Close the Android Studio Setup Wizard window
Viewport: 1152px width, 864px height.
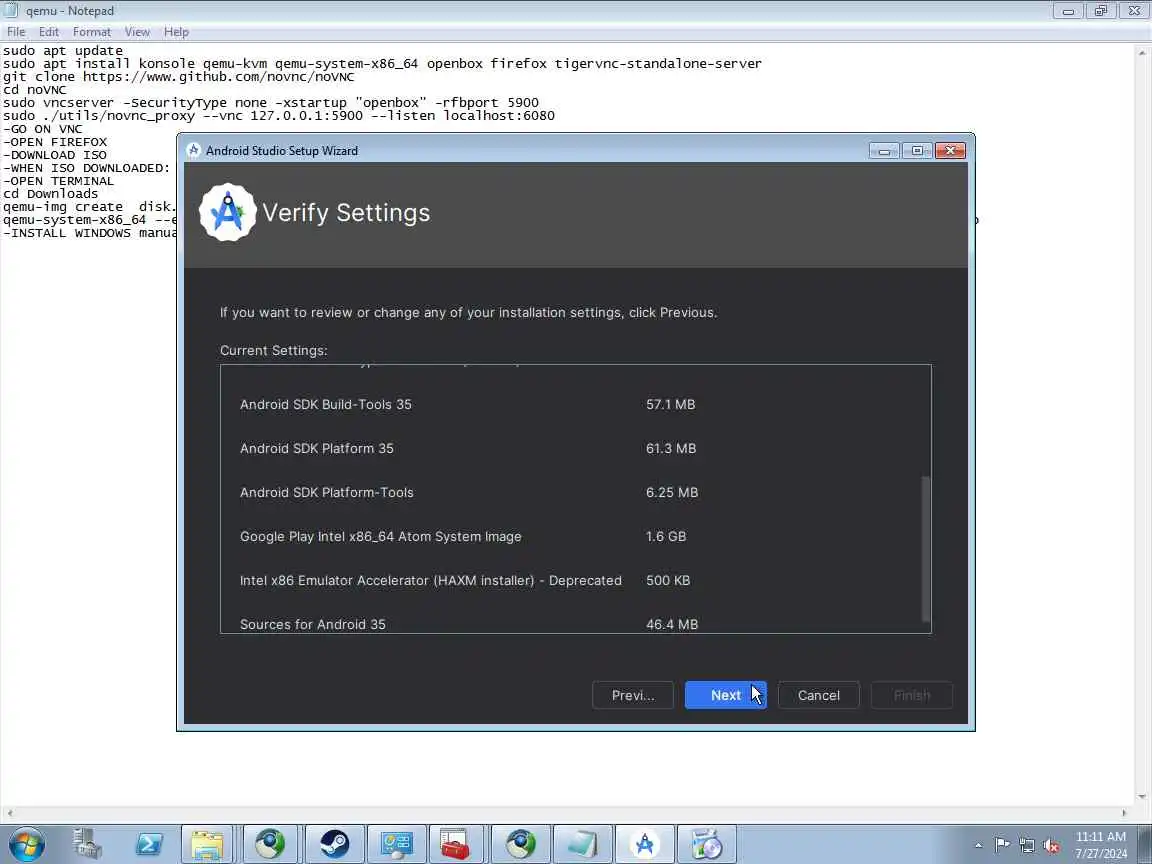click(950, 151)
